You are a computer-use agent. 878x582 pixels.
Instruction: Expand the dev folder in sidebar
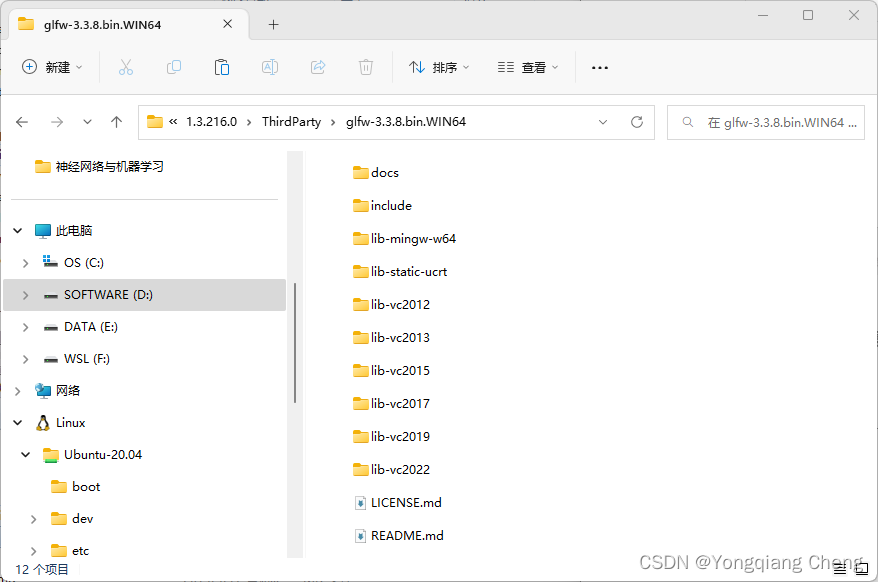34,519
